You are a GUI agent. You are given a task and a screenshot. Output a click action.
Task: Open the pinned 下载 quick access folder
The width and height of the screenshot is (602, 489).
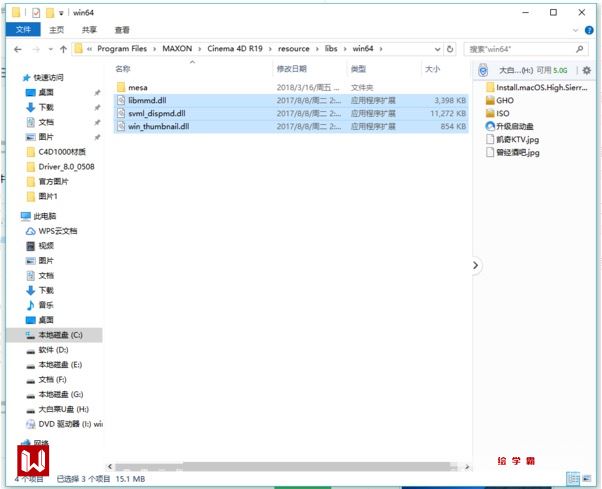pos(40,107)
